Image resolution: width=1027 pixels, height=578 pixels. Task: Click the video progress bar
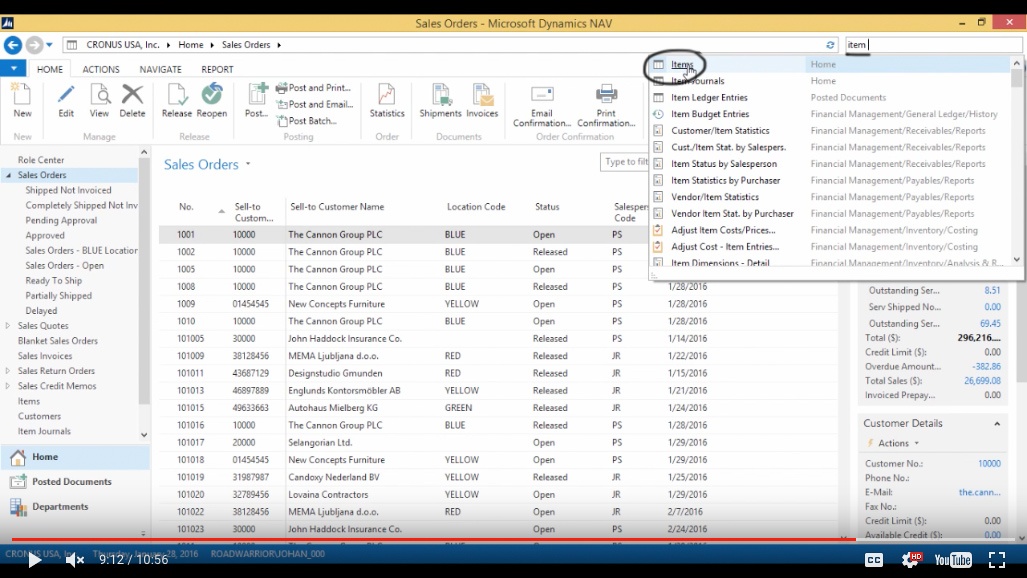coord(514,539)
